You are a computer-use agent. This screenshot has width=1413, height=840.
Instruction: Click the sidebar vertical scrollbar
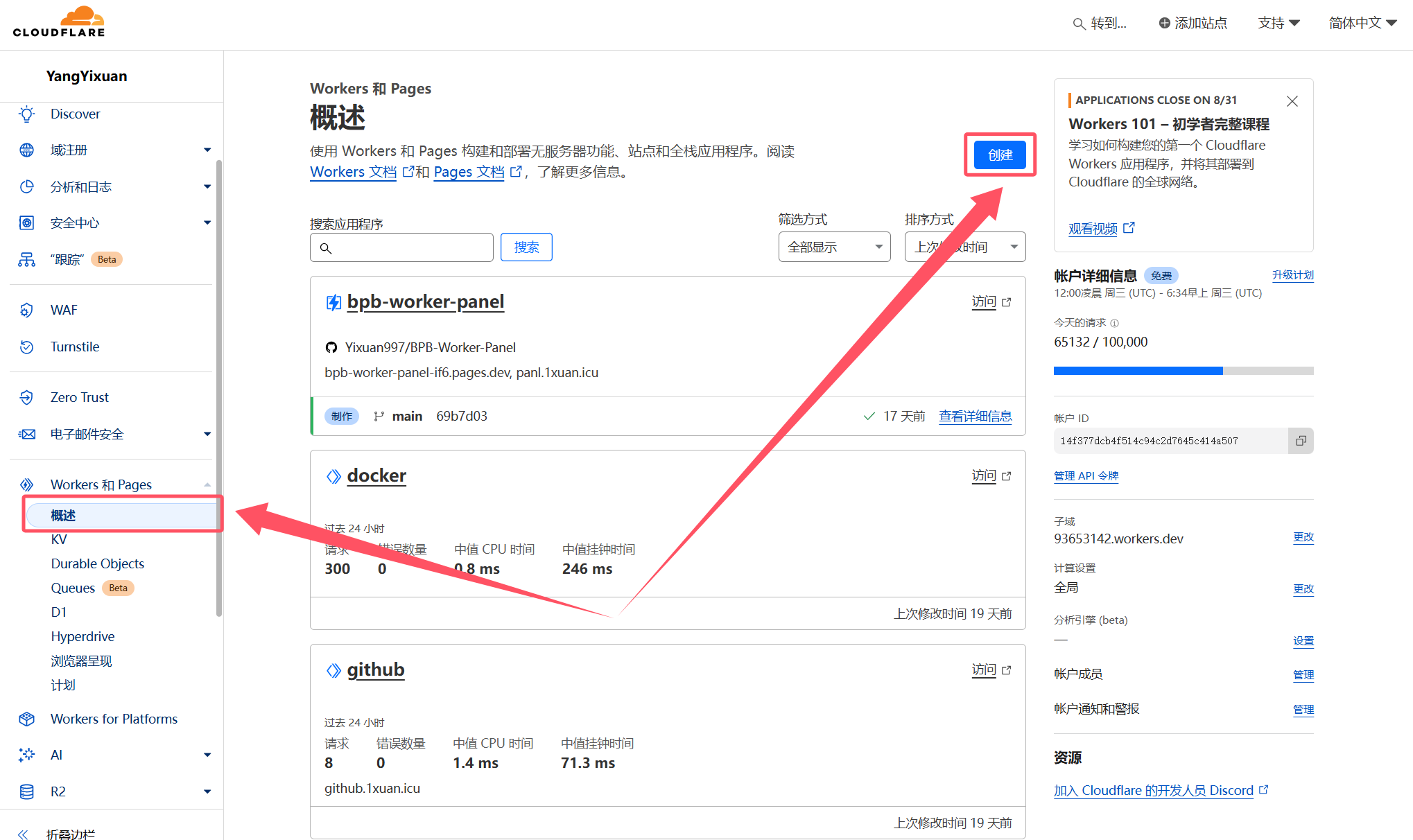pyautogui.click(x=219, y=388)
